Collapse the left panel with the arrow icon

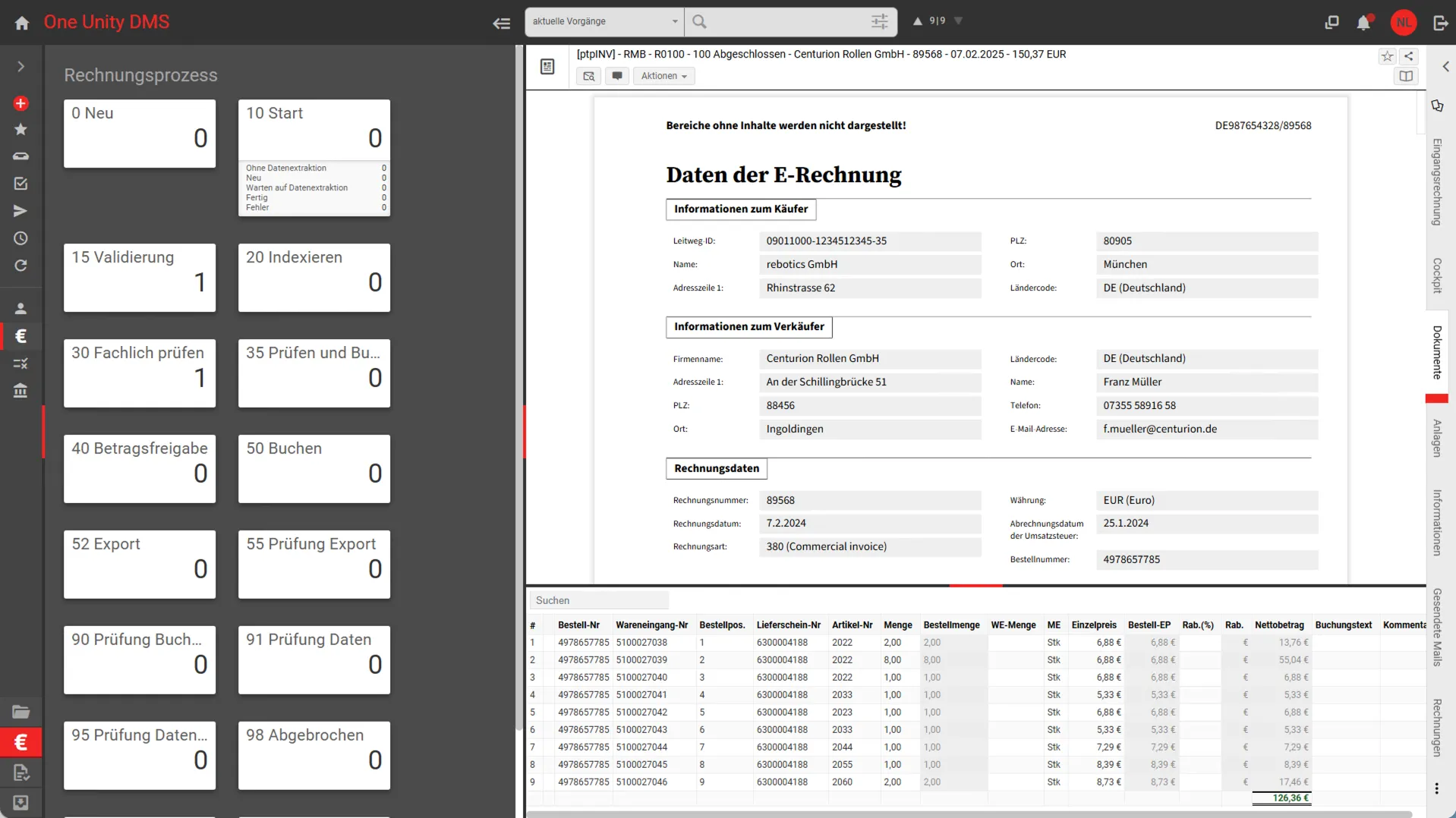pyautogui.click(x=501, y=23)
